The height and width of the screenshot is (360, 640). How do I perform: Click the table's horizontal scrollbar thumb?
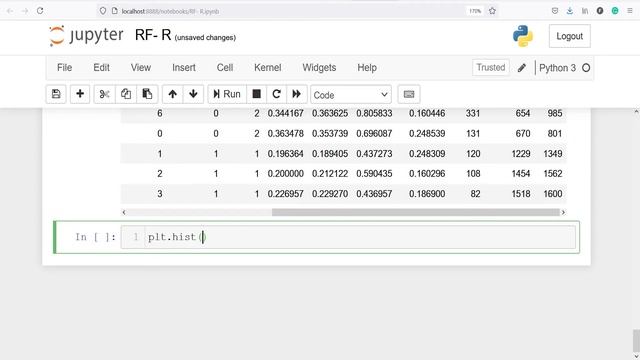(416, 212)
